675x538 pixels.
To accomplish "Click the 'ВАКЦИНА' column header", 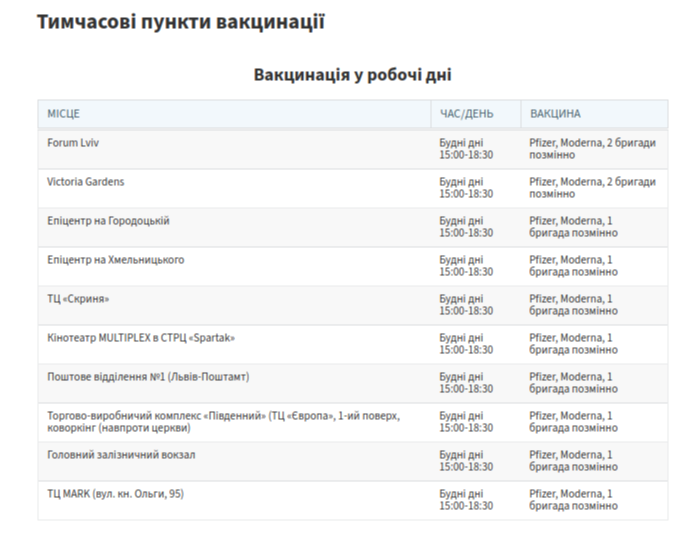I will click(594, 114).
